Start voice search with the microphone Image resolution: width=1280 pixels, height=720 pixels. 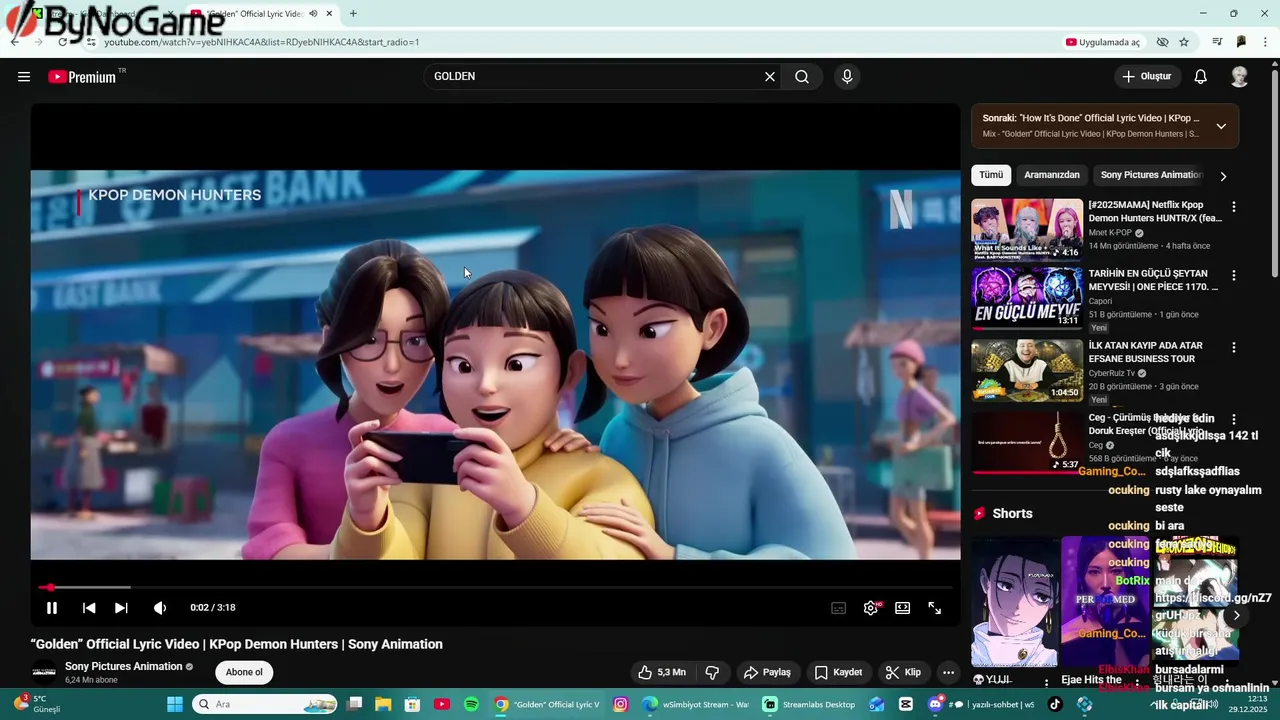click(847, 77)
